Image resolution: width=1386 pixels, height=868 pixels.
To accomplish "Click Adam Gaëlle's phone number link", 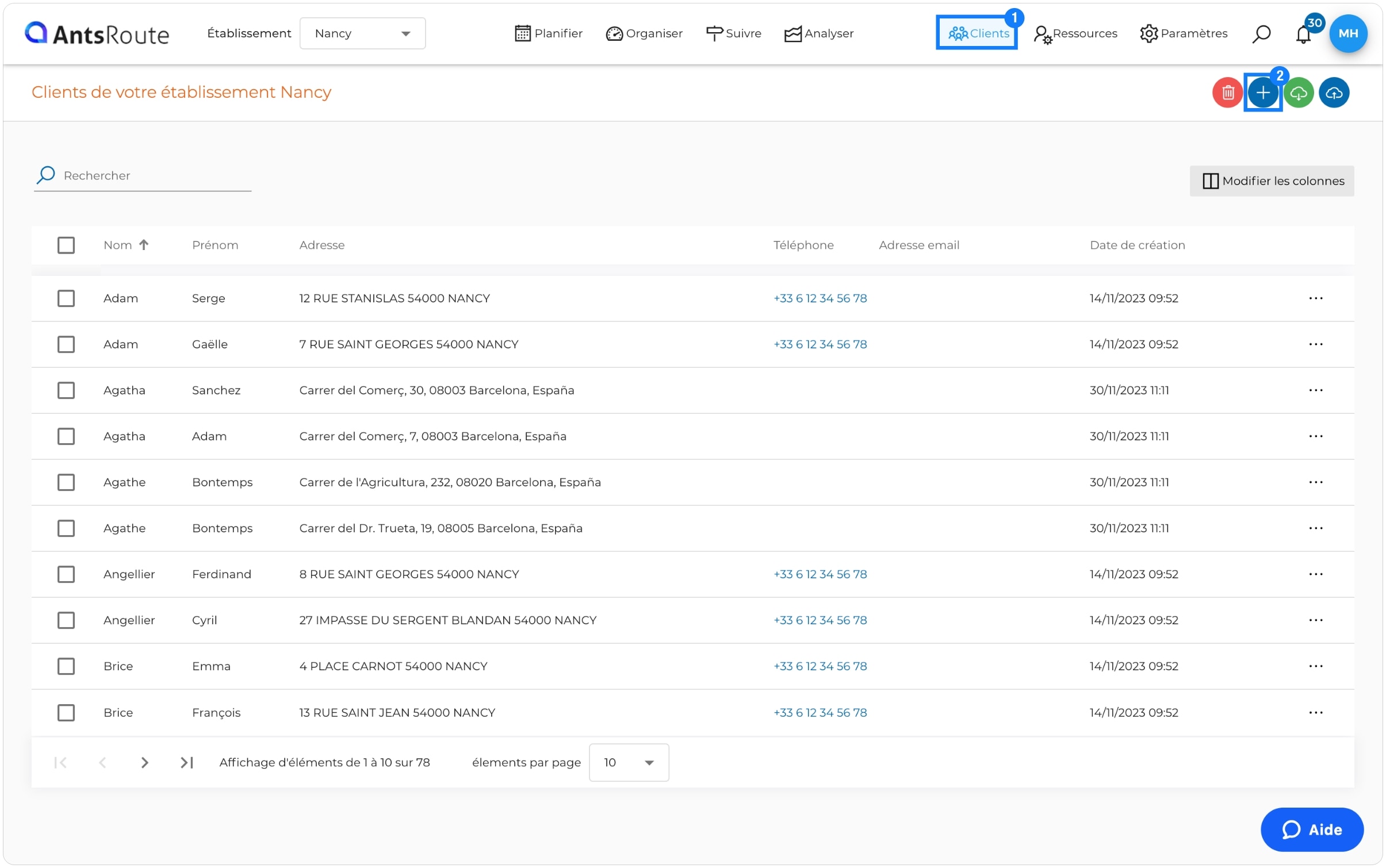I will 820,344.
